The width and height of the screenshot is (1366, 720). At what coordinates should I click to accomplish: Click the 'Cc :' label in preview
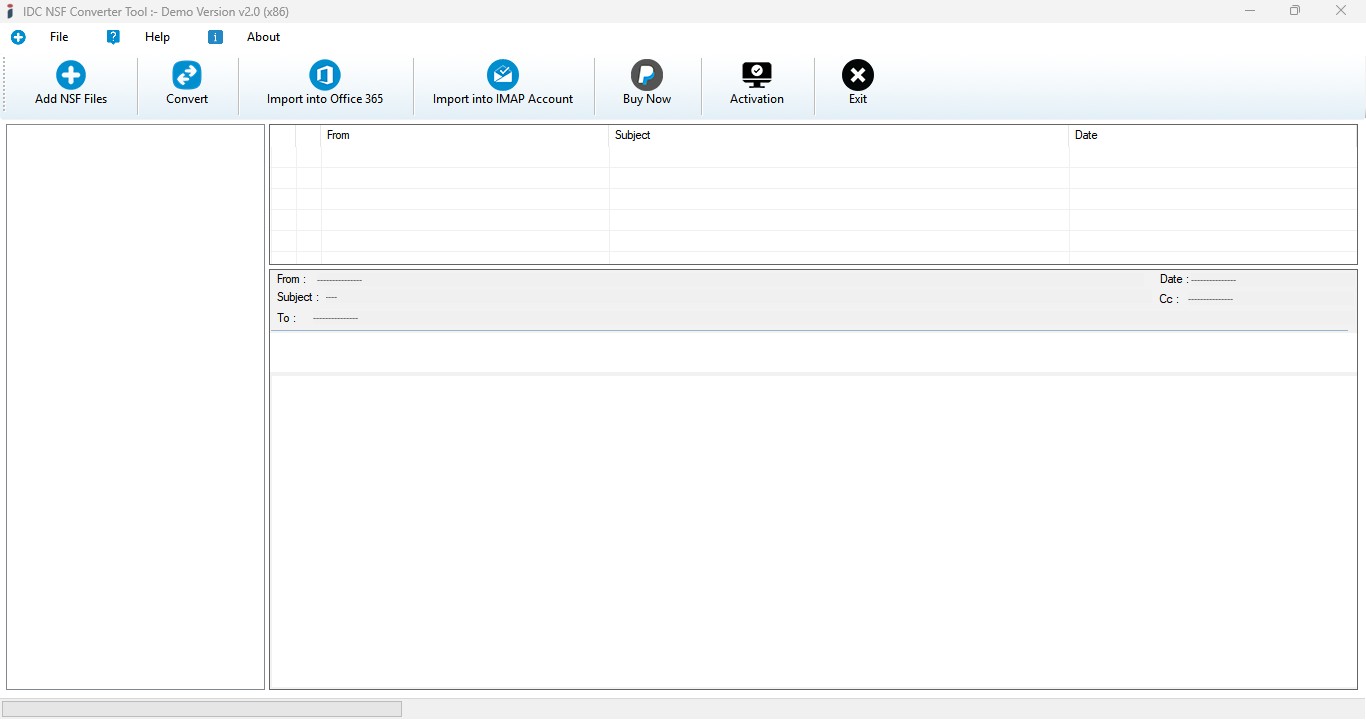(1169, 299)
